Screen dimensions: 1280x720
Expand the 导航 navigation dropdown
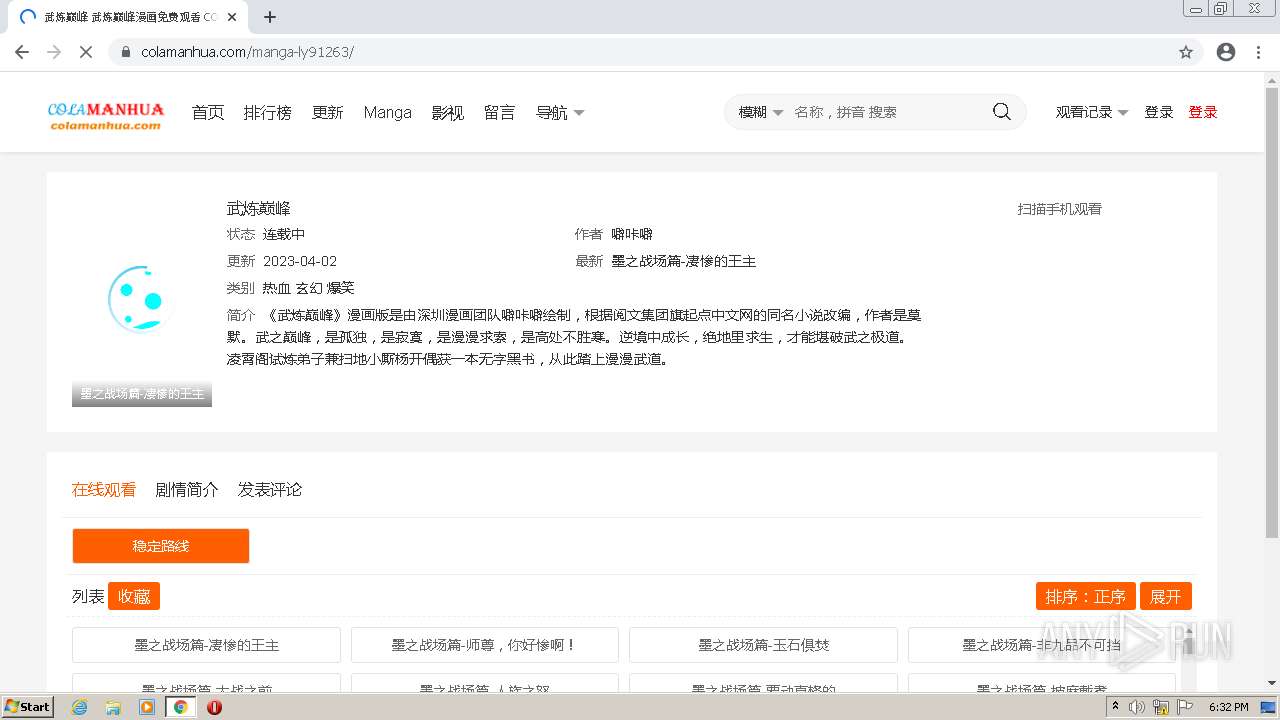[560, 113]
